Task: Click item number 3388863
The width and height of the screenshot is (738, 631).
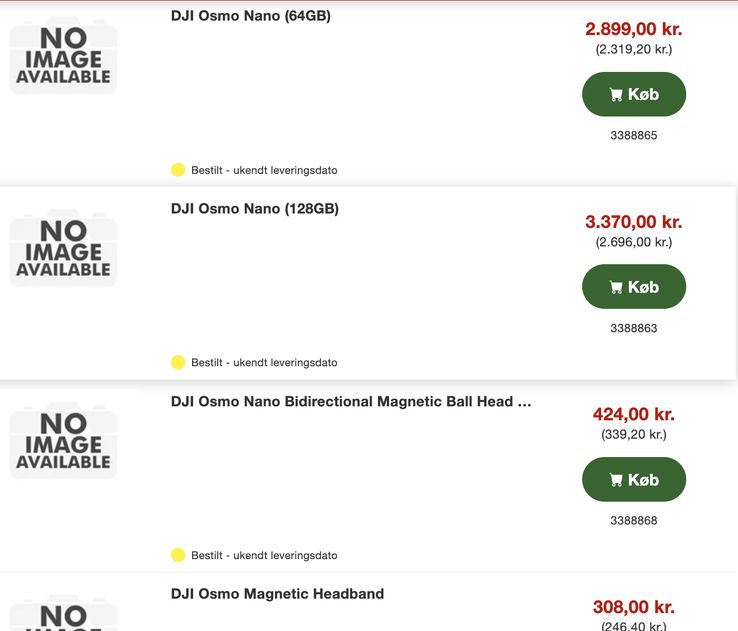Action: [x=634, y=328]
